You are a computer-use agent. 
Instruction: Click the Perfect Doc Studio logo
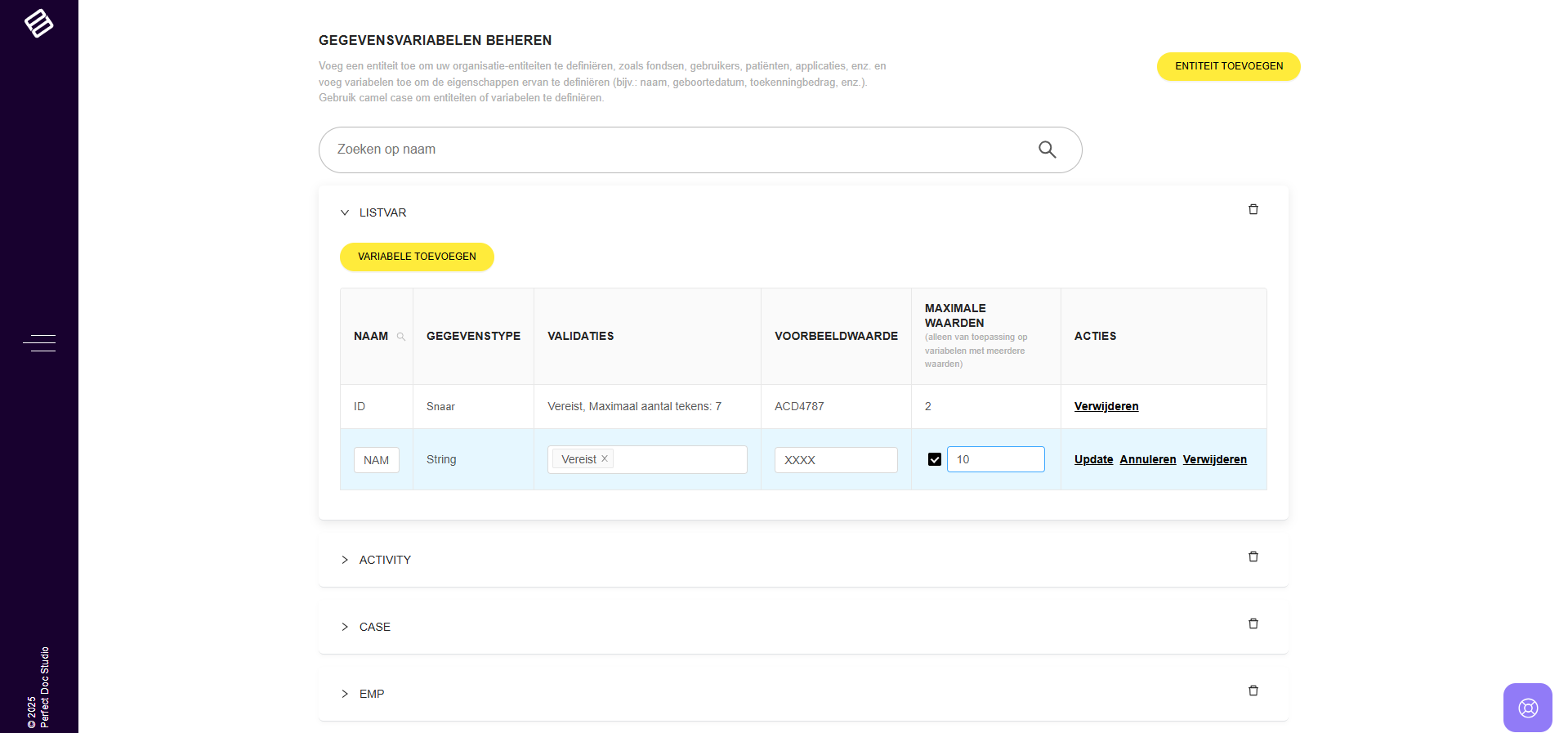[x=38, y=23]
